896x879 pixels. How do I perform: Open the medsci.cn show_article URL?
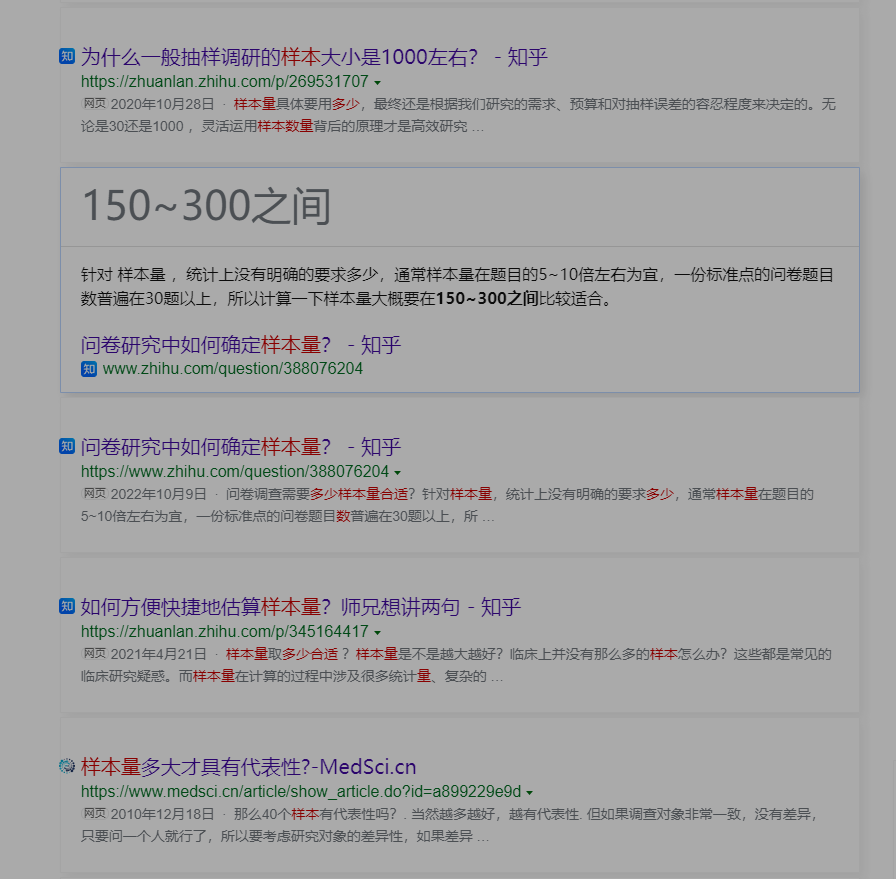[x=301, y=792]
